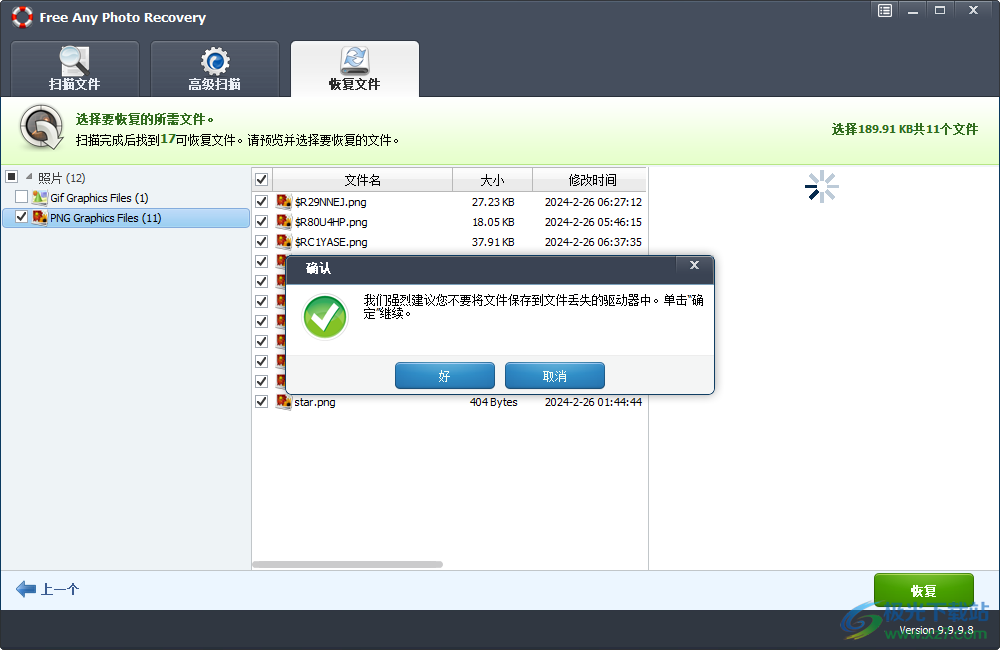Click the circular recovery arrow icon in header

pos(40,127)
